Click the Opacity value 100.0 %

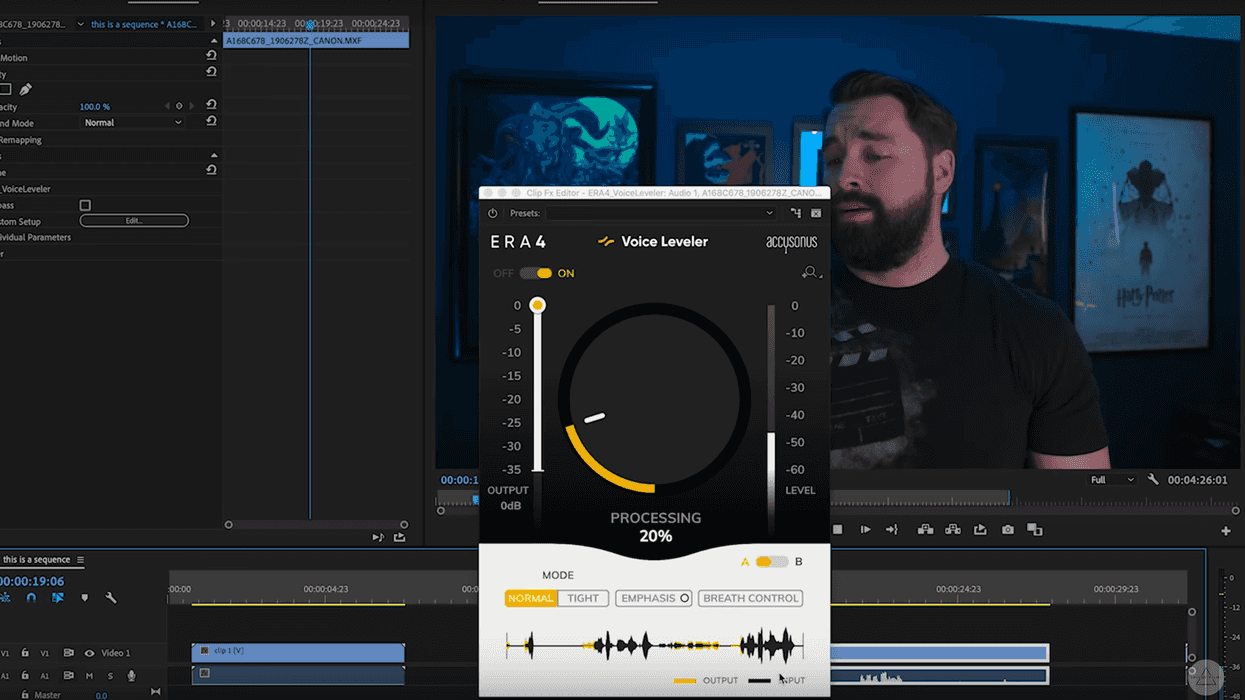pyautogui.click(x=95, y=107)
